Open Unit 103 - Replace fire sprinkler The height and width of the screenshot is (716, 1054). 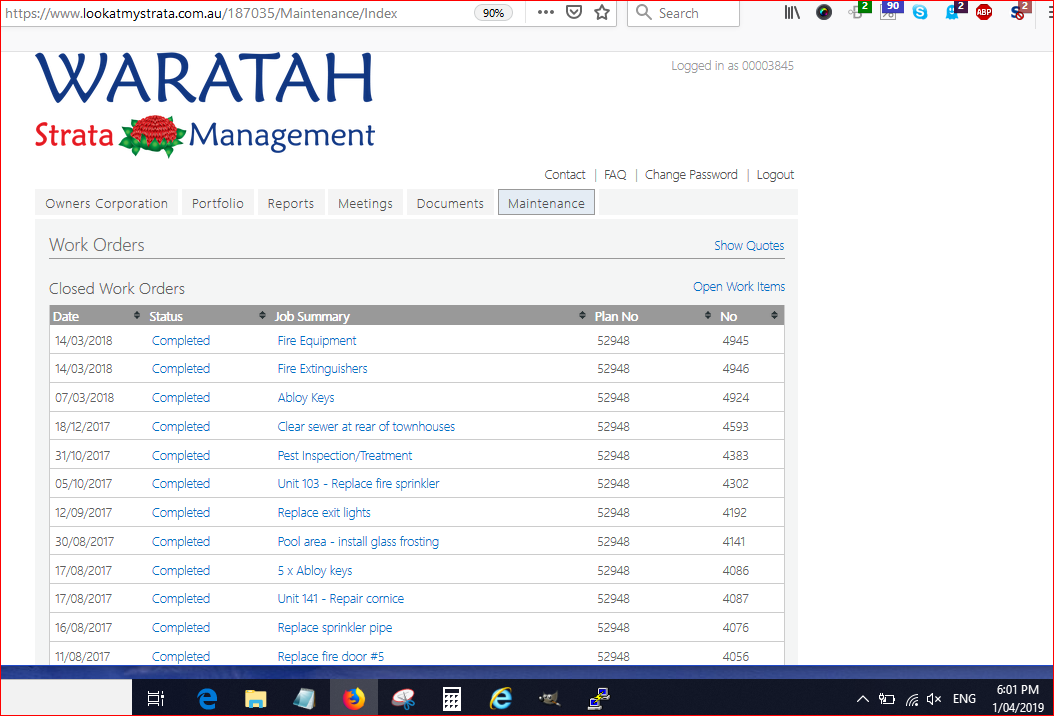(x=358, y=483)
